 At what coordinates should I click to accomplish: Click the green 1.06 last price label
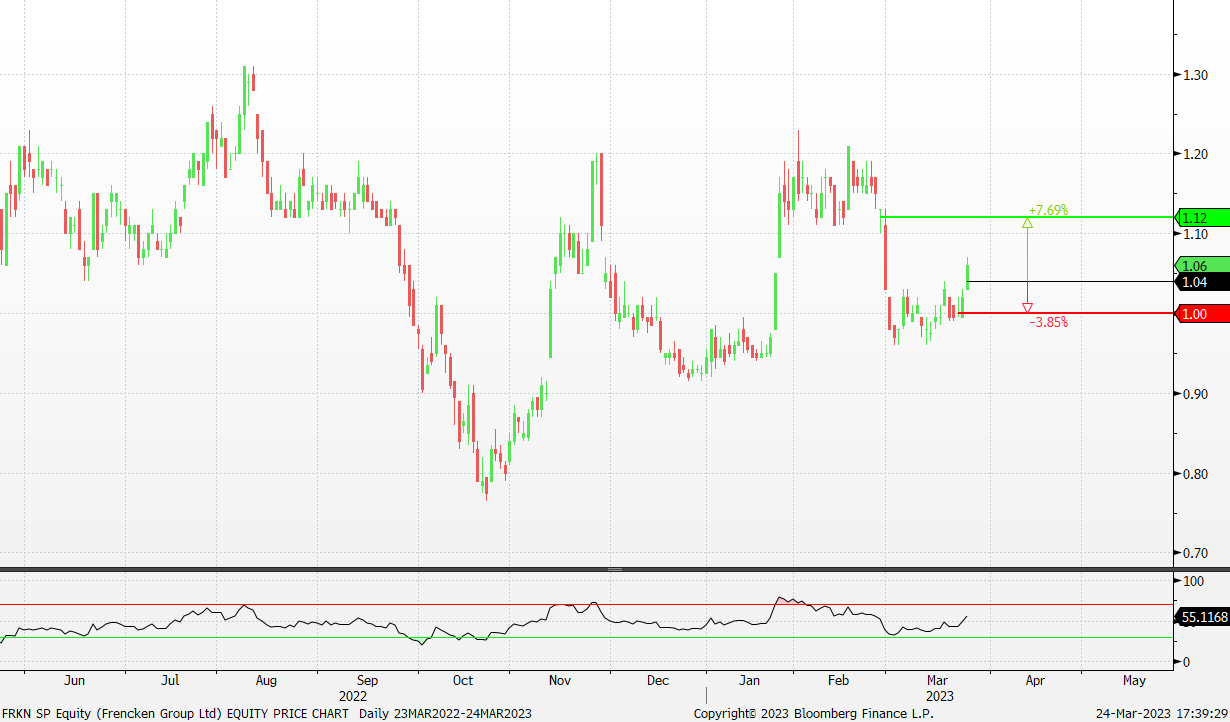(x=1194, y=265)
